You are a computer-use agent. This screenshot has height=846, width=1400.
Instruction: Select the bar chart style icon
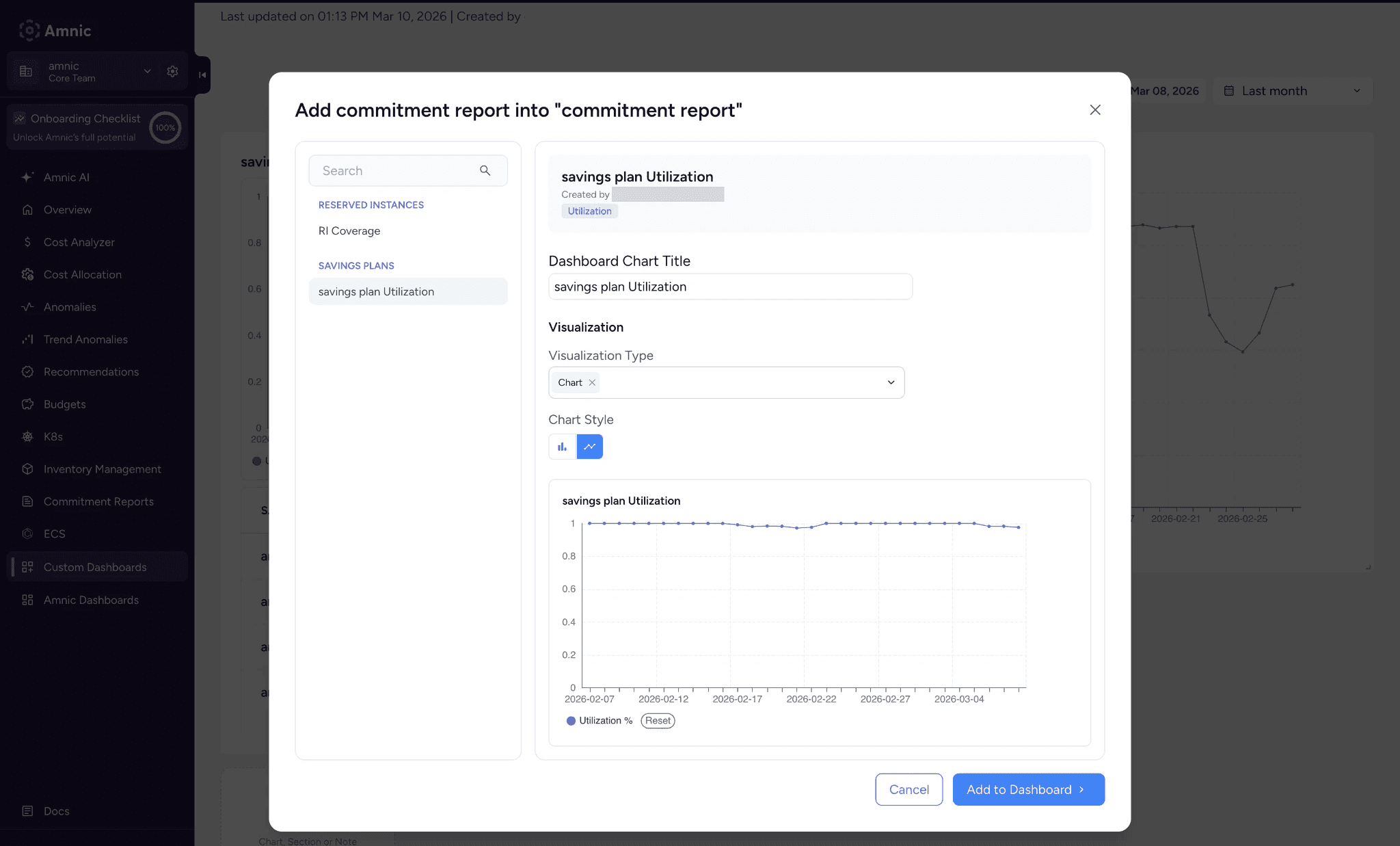(562, 447)
